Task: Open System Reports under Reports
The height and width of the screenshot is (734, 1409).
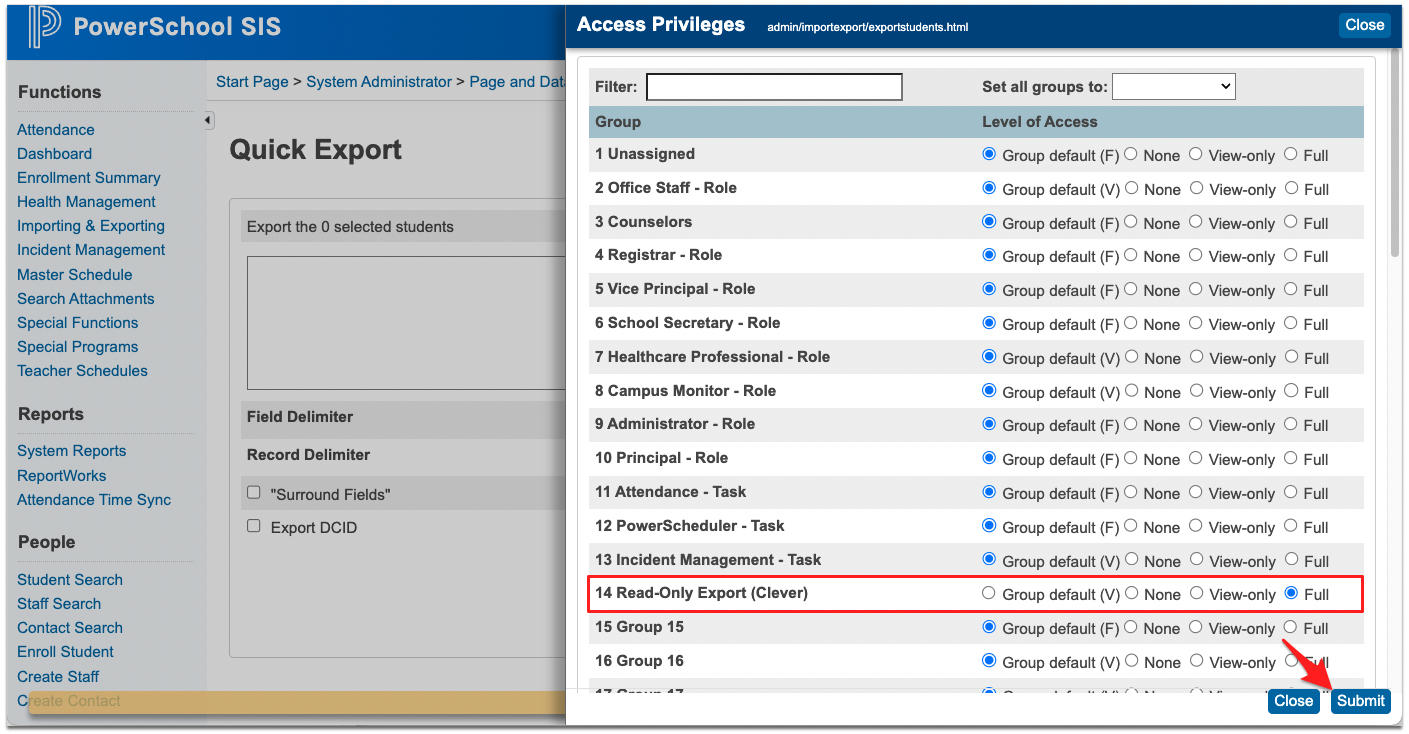Action: pos(71,450)
